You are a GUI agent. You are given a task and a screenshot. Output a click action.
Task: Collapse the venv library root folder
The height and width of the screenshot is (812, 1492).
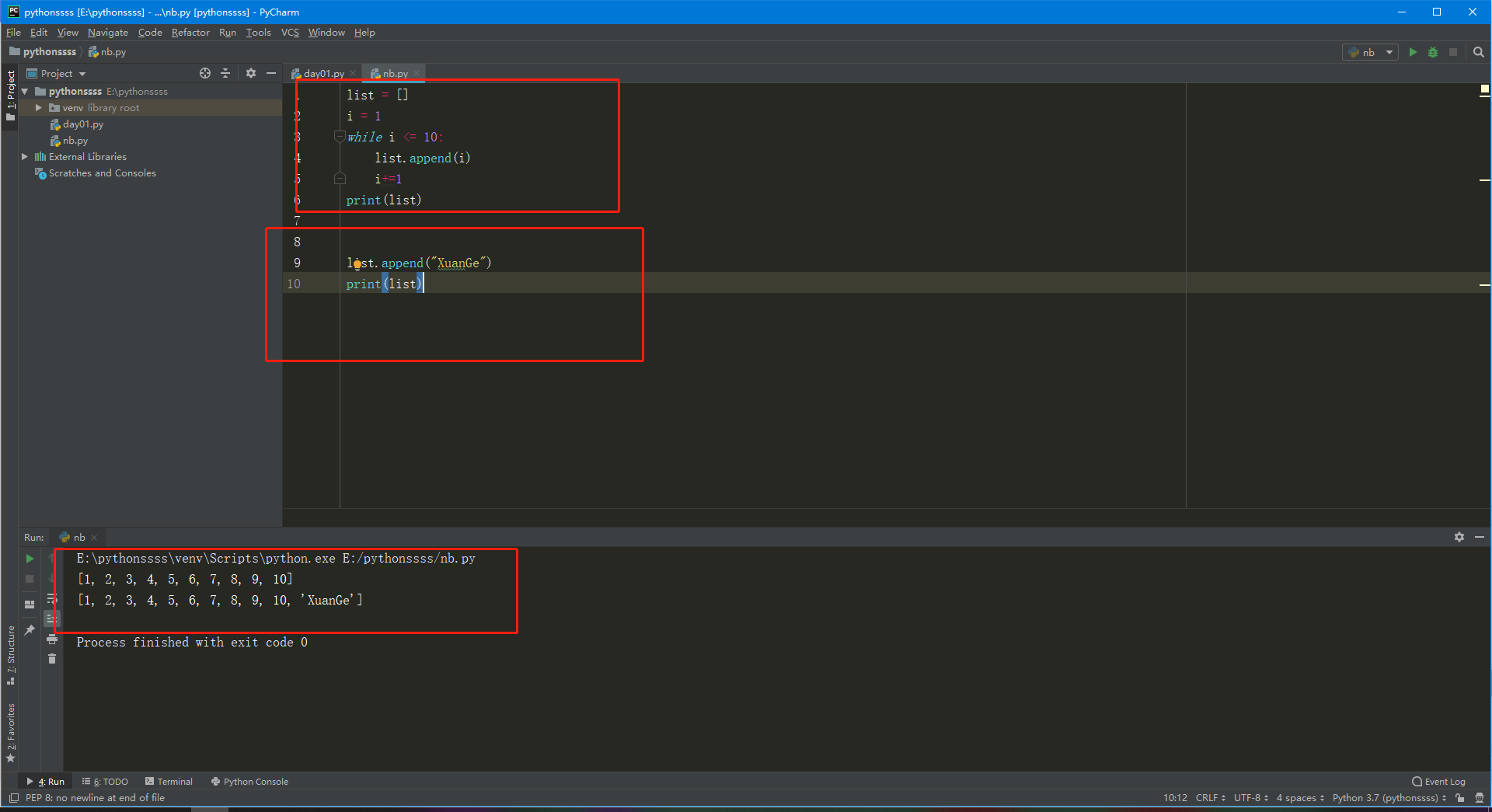[x=38, y=107]
